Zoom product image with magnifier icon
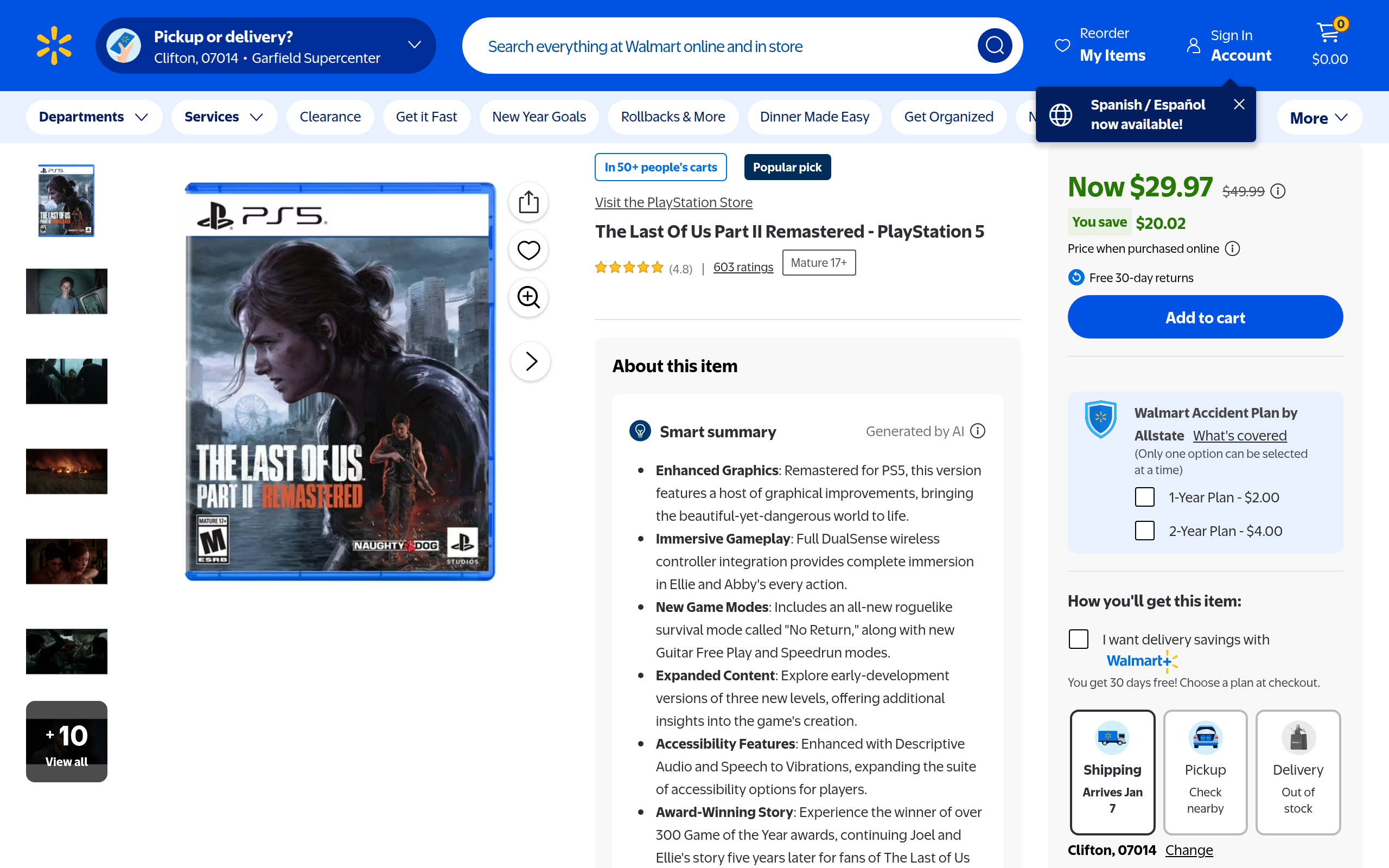The height and width of the screenshot is (868, 1389). (528, 297)
